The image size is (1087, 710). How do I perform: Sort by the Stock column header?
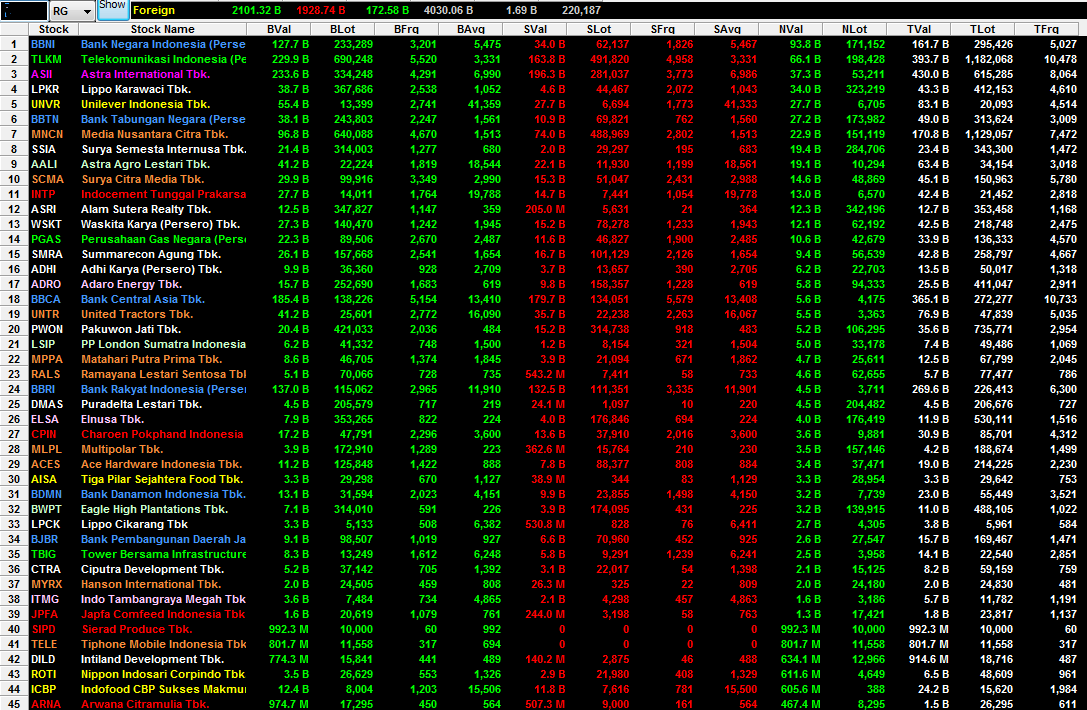point(53,29)
